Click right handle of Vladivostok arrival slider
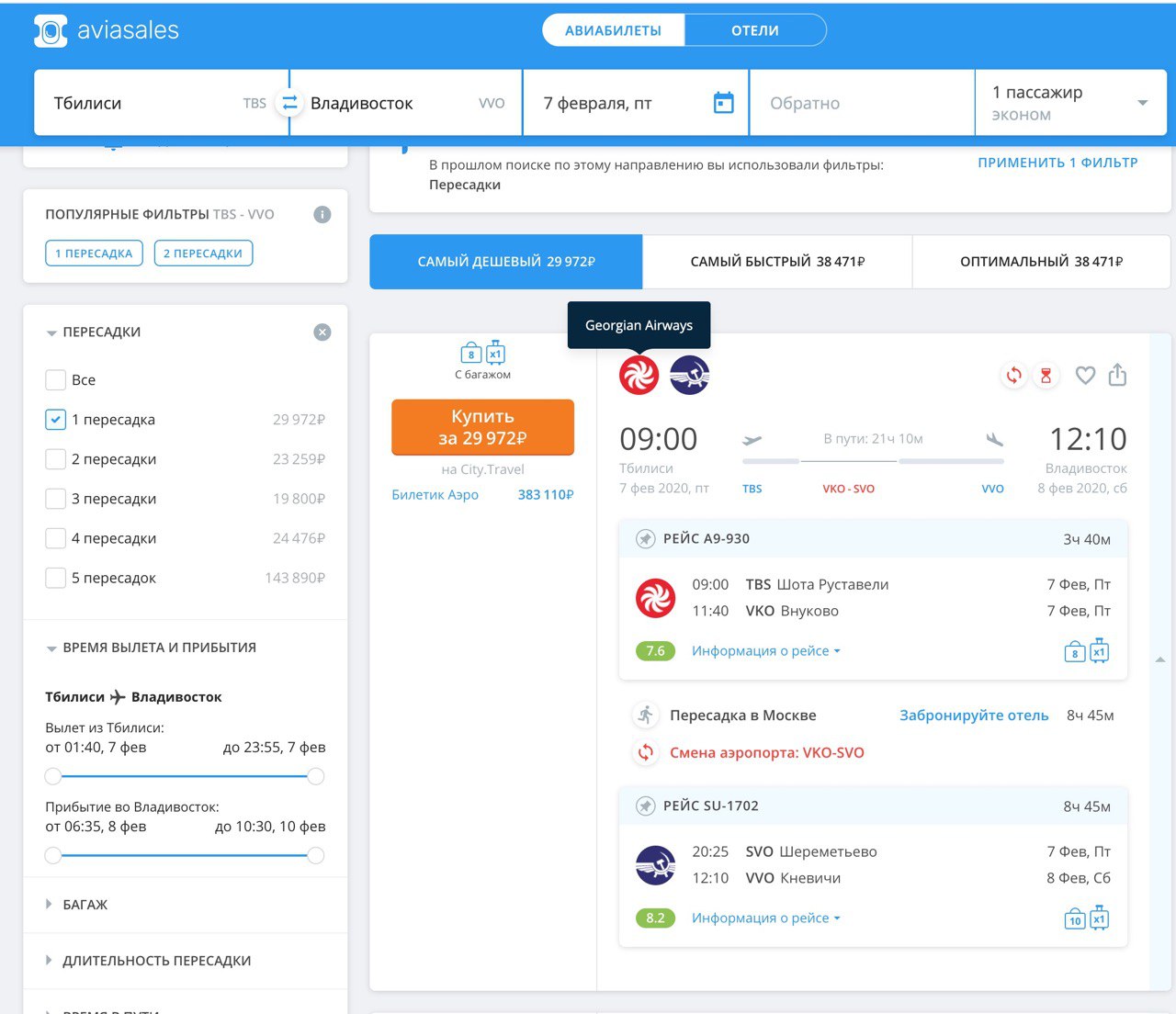The image size is (1176, 1014). point(316,856)
